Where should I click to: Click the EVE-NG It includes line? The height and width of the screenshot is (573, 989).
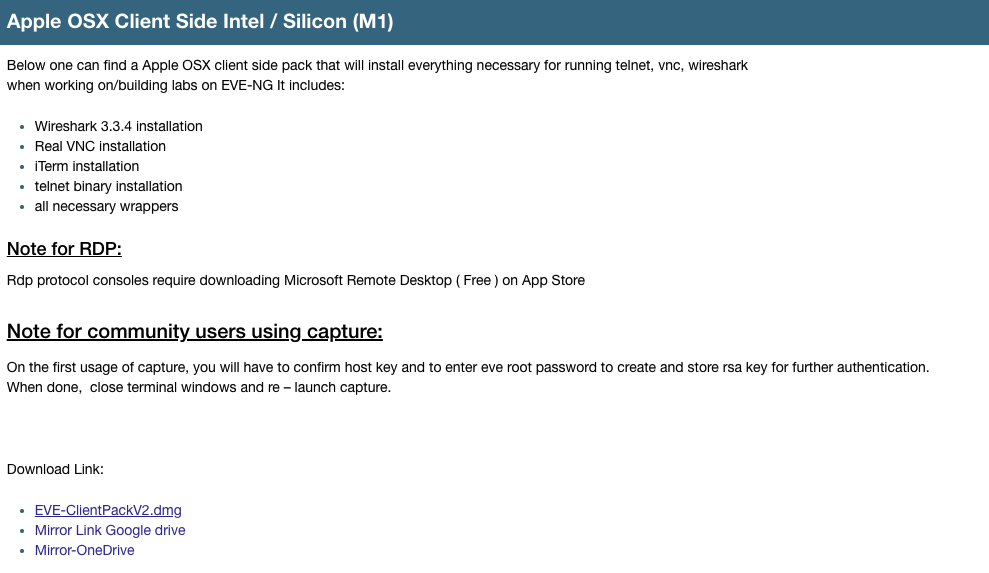click(x=175, y=86)
